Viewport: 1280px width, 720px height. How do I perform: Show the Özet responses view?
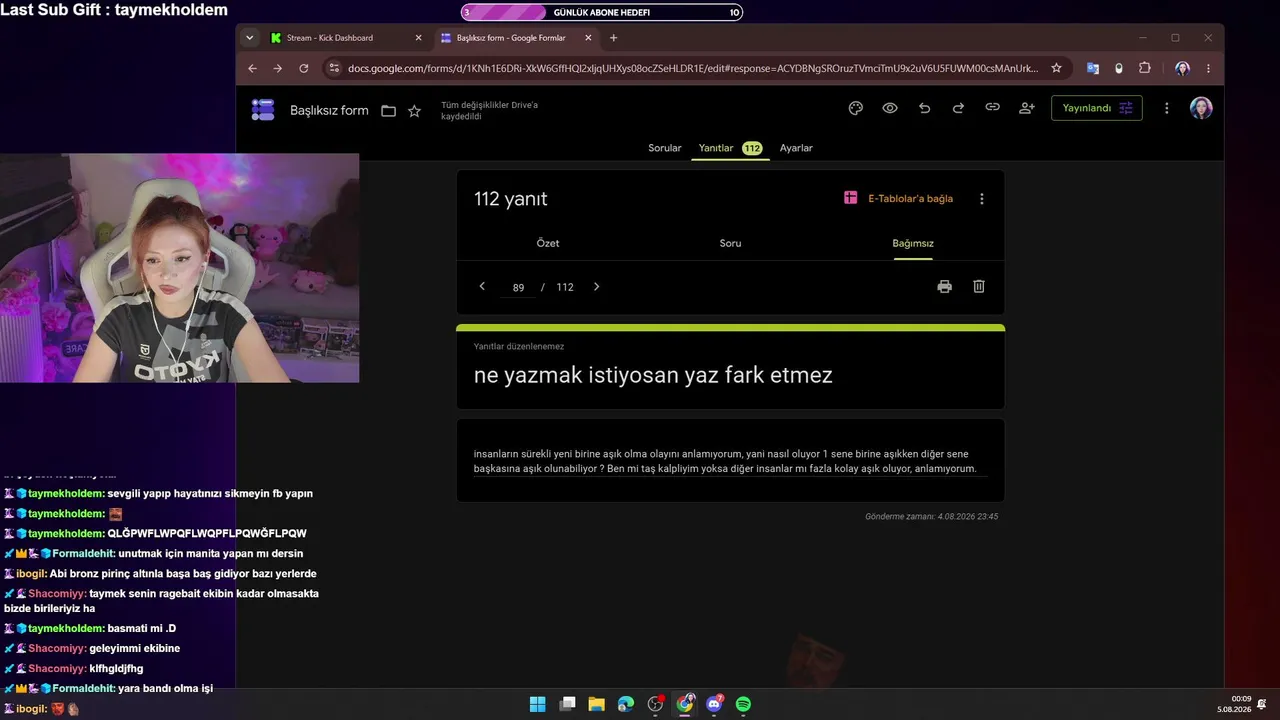[x=548, y=243]
